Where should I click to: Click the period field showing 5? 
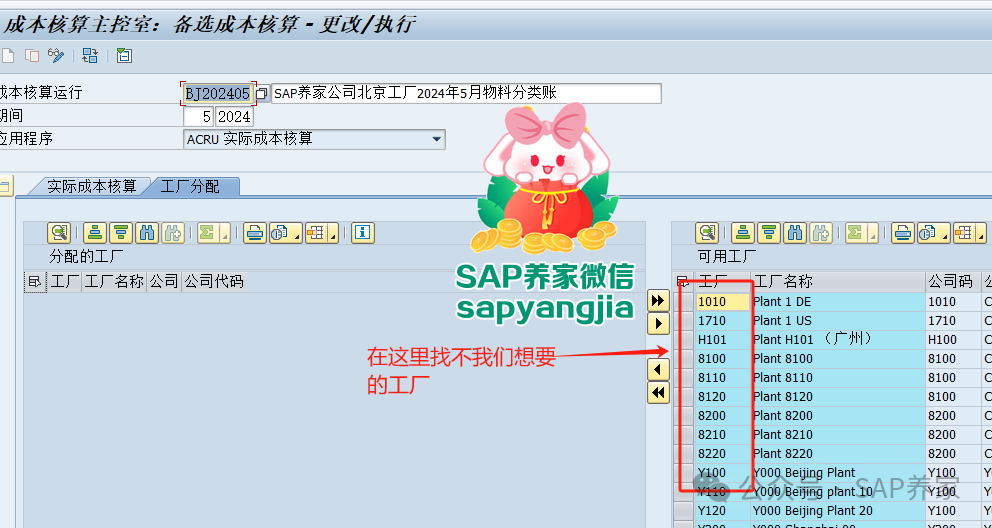tap(199, 116)
